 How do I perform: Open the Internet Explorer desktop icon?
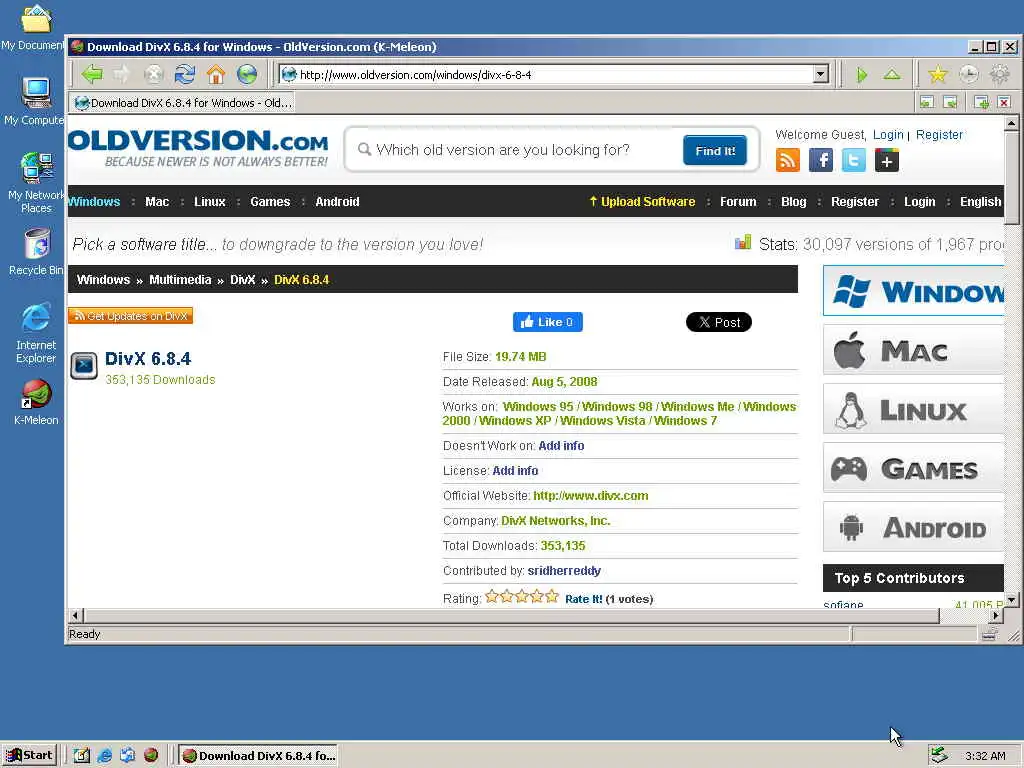(x=36, y=333)
